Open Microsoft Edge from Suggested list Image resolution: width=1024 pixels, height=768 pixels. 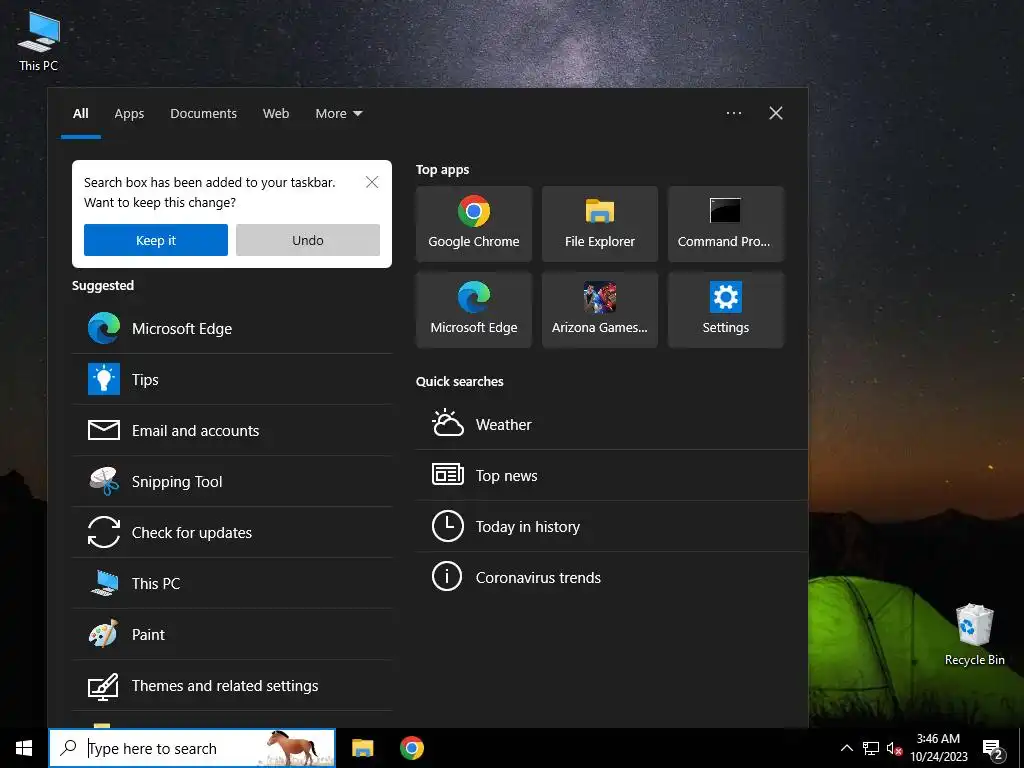pos(232,328)
